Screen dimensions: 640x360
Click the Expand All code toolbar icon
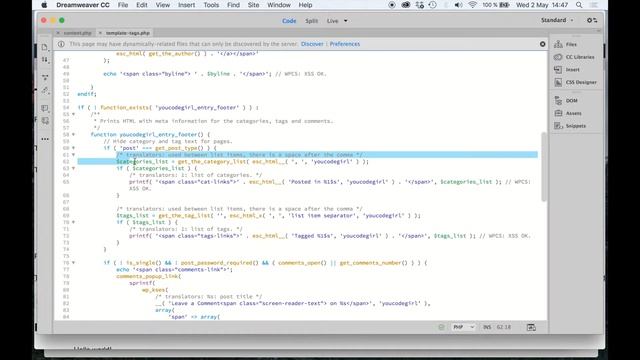(45, 77)
